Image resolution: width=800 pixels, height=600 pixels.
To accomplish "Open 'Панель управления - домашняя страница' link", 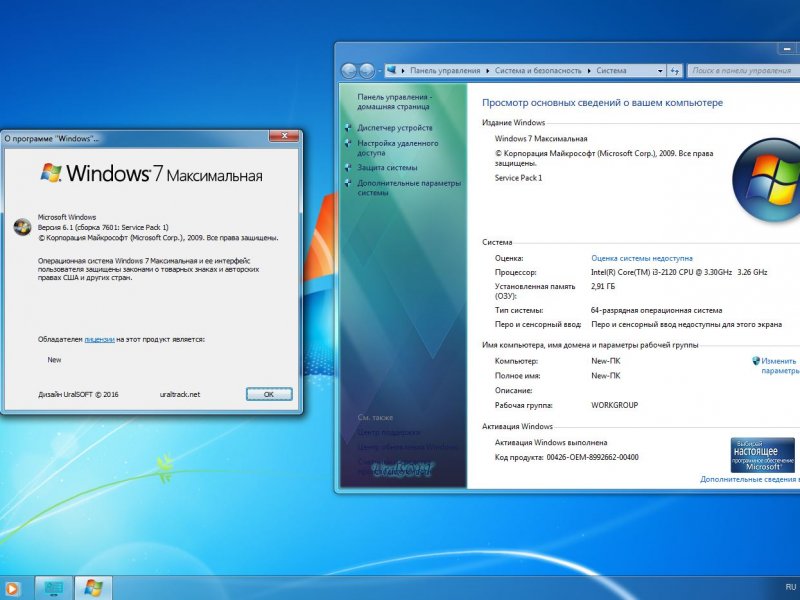I will pos(394,102).
